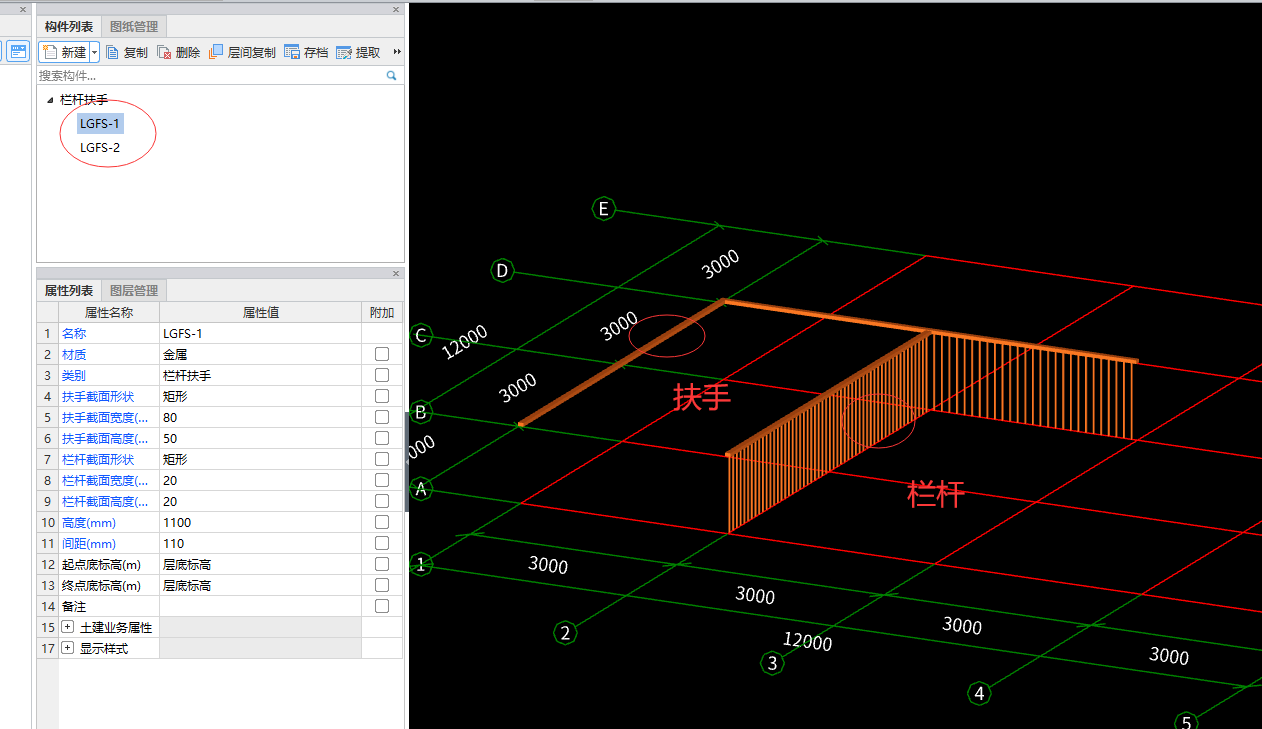This screenshot has height=729, width=1262.
Task: Click the 层间复制 (Copy between floors) button
Action: (x=242, y=52)
